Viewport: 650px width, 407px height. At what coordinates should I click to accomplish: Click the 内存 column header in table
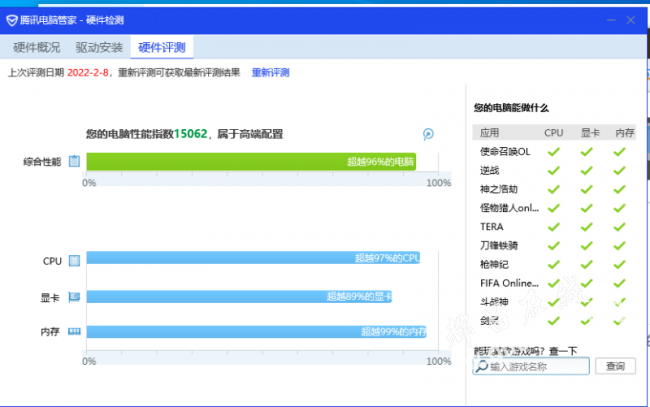tap(625, 133)
